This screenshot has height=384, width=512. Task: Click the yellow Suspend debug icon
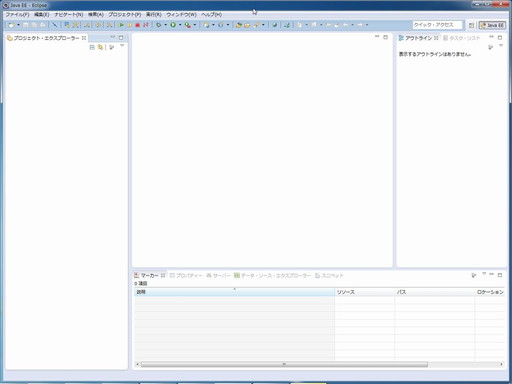[129, 25]
